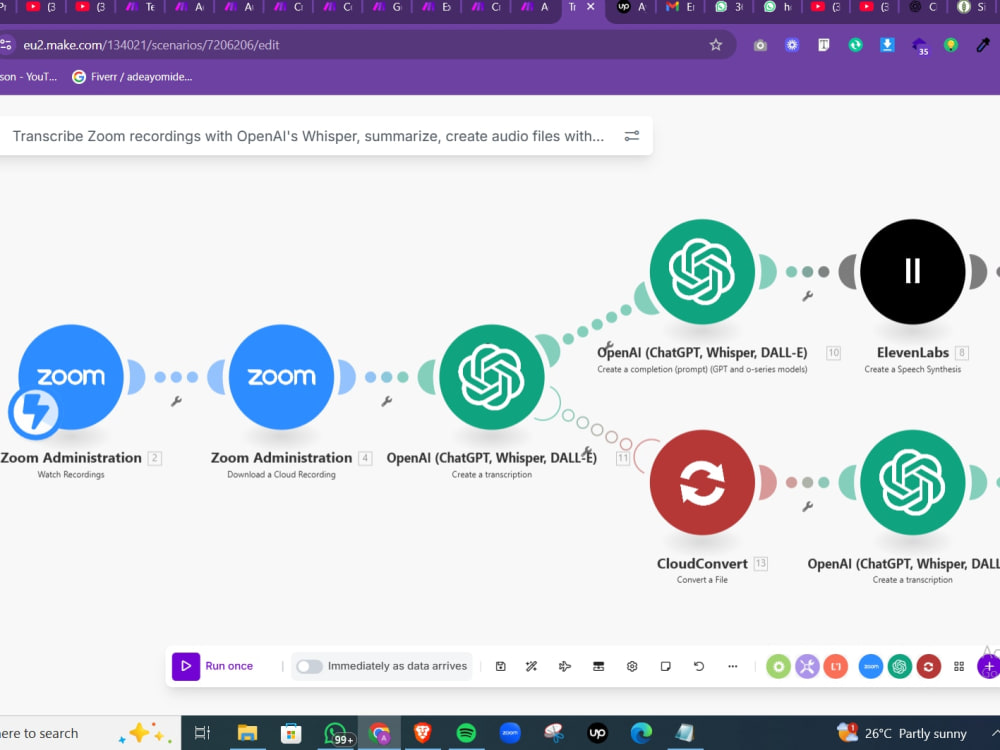Switch to the Gmail browser tab

click(680, 7)
